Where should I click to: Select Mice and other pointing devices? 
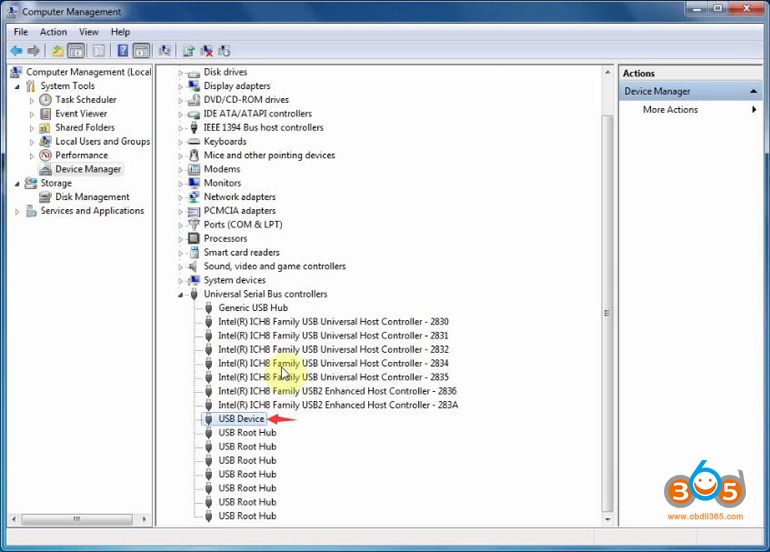tap(269, 155)
